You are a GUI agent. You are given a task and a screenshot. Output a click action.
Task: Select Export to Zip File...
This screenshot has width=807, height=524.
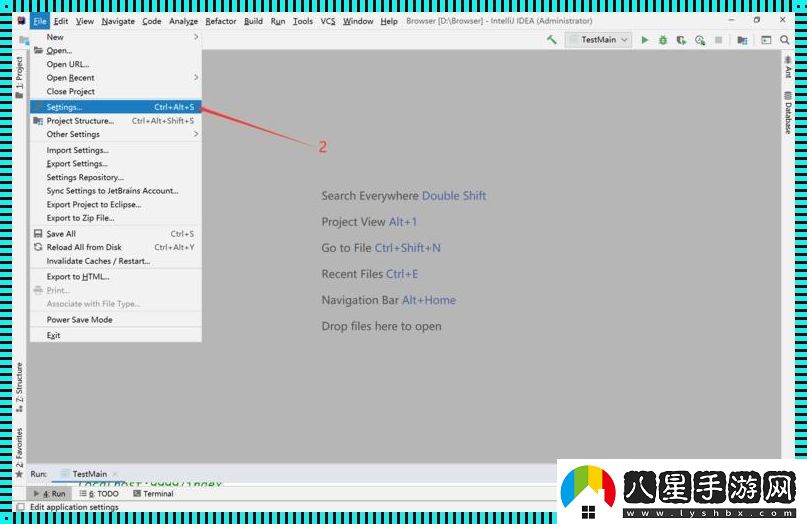(115, 218)
